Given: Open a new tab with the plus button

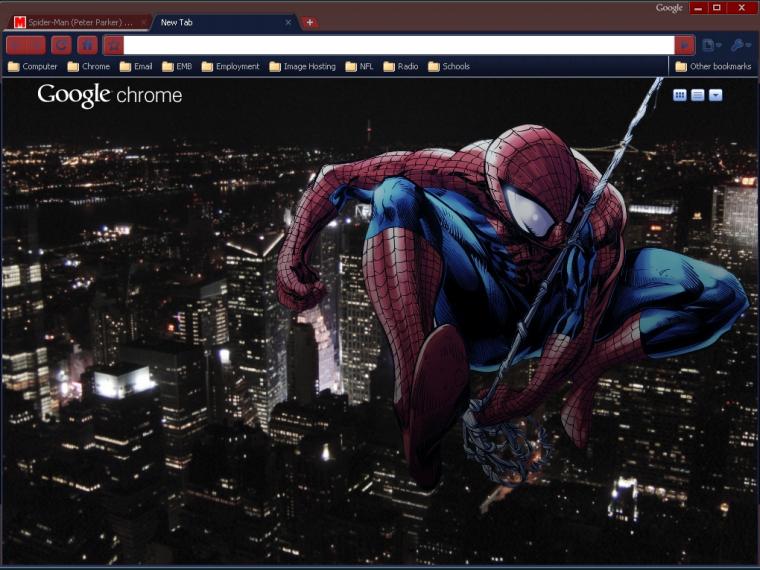Looking at the screenshot, I should click(x=310, y=22).
